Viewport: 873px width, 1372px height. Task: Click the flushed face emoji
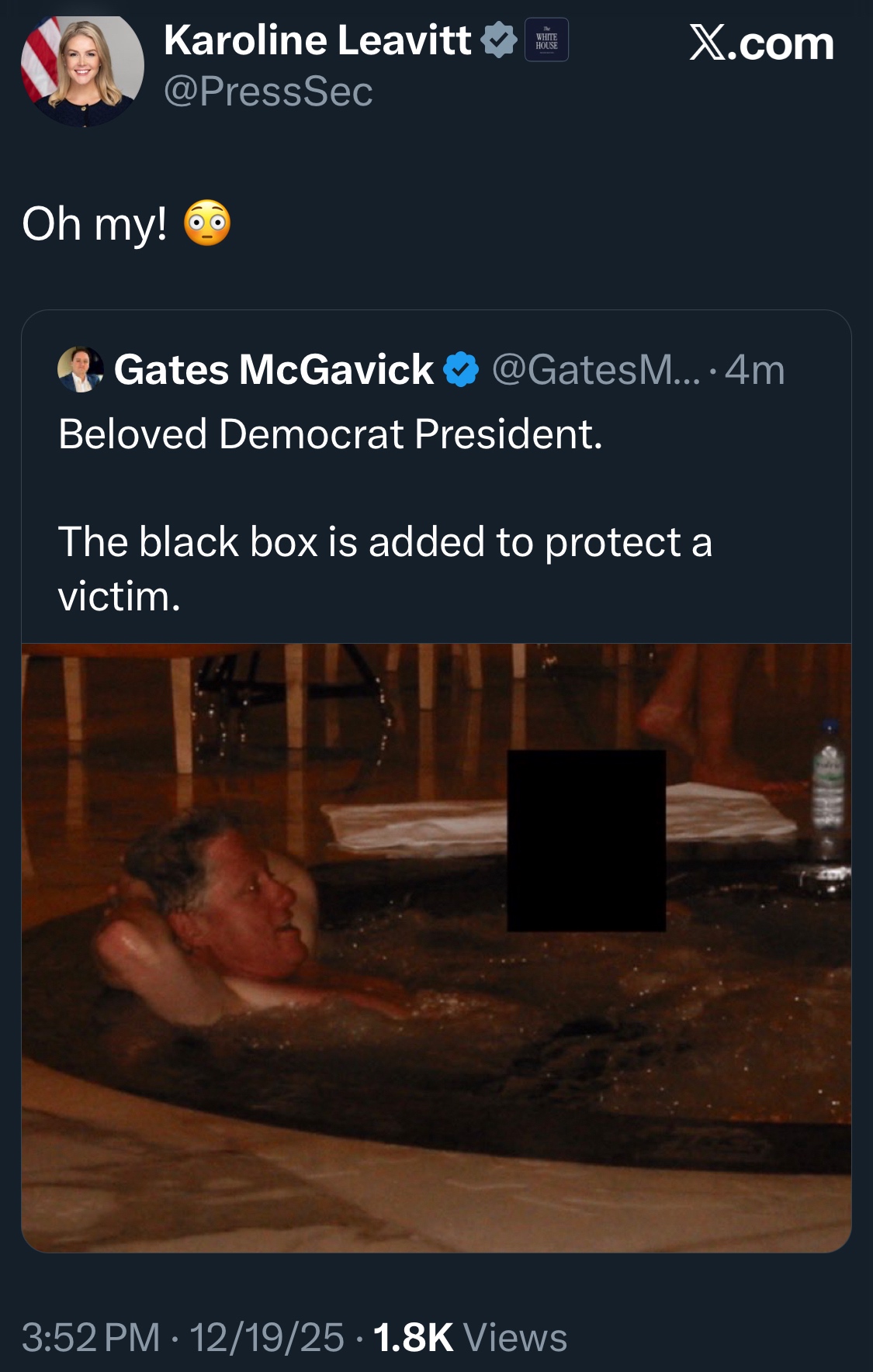pyautogui.click(x=207, y=224)
